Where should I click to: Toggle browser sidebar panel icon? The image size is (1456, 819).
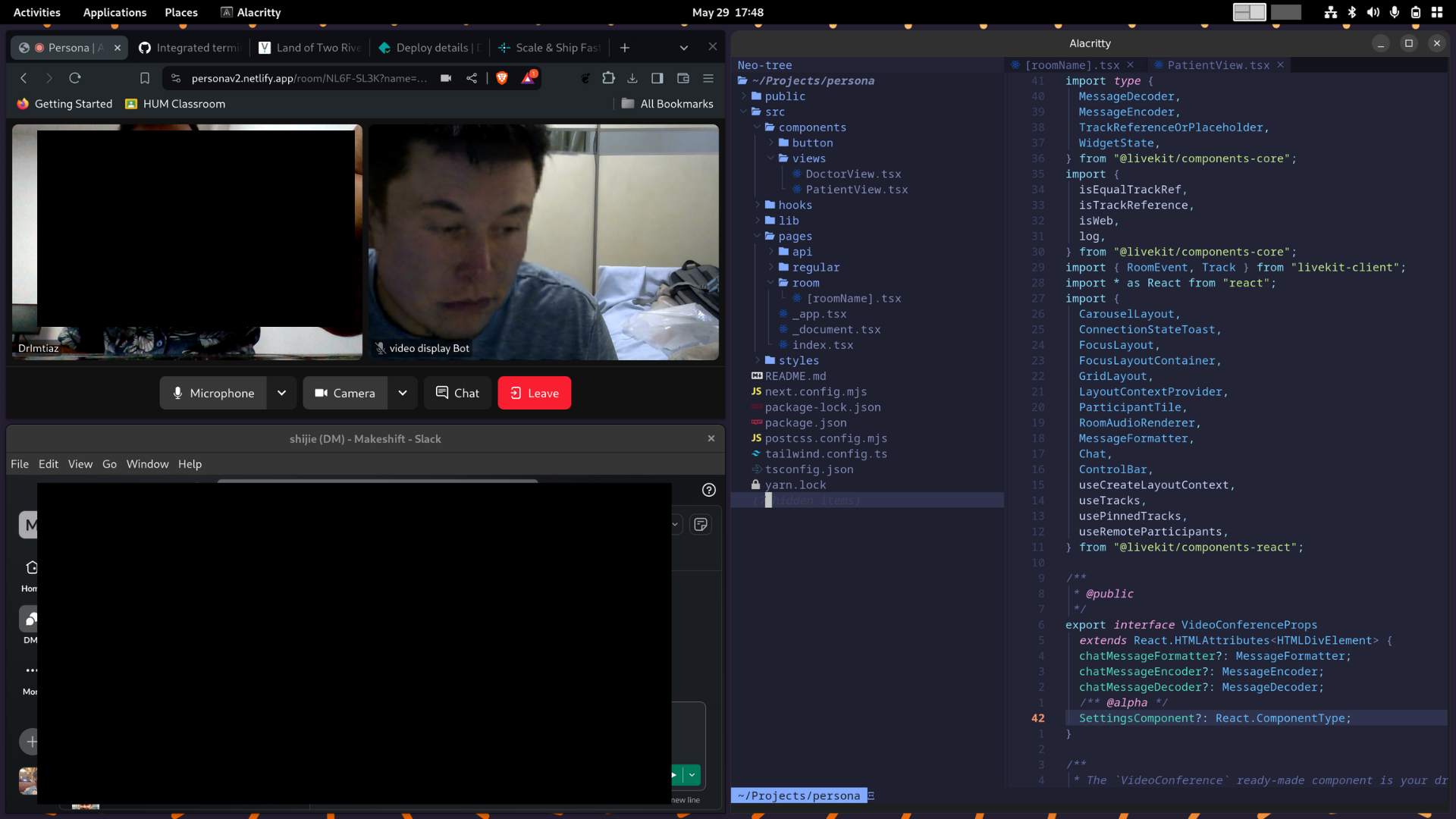[657, 78]
